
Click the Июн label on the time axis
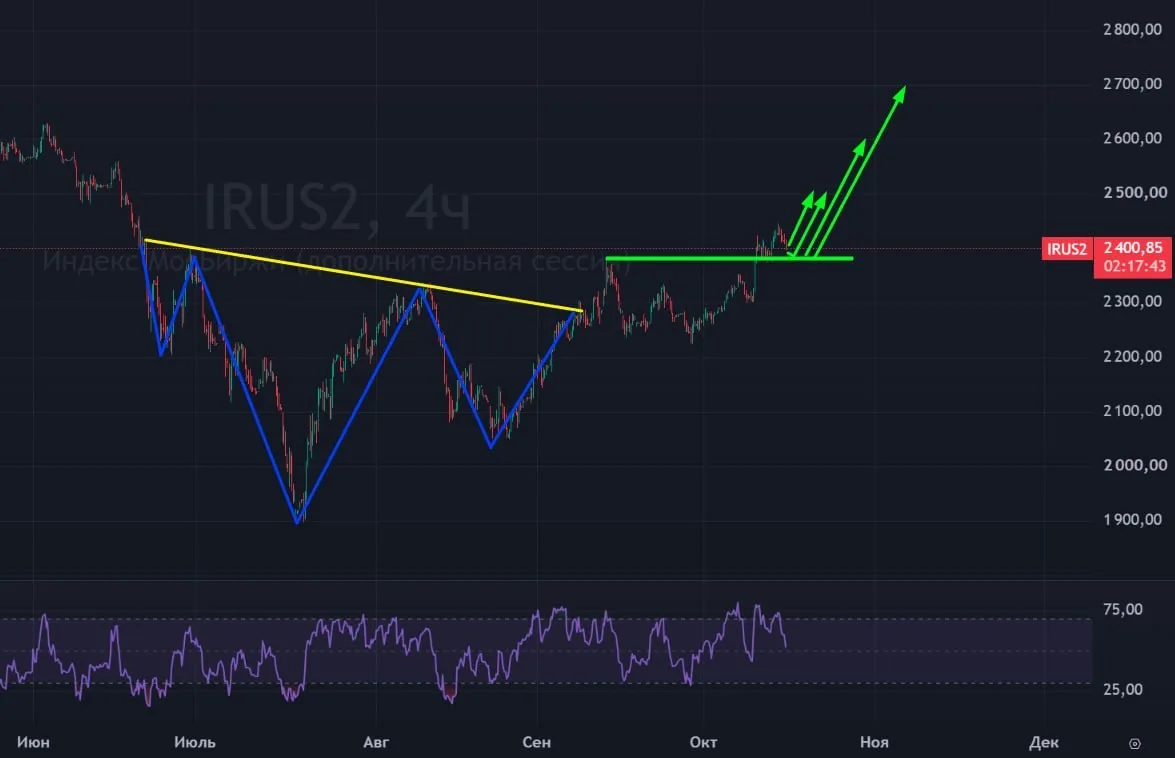click(x=33, y=742)
